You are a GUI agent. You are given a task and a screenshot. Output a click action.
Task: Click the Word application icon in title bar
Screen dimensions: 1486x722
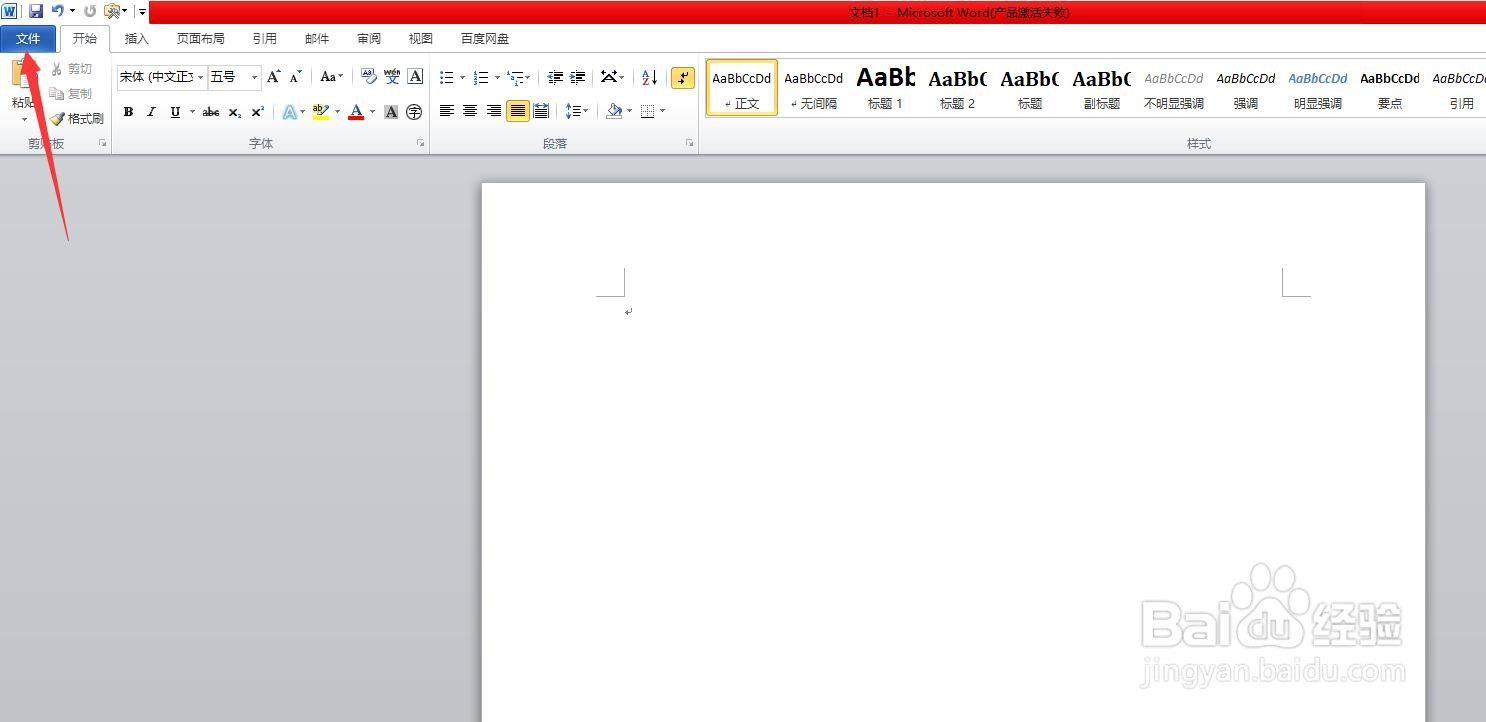[x=9, y=11]
